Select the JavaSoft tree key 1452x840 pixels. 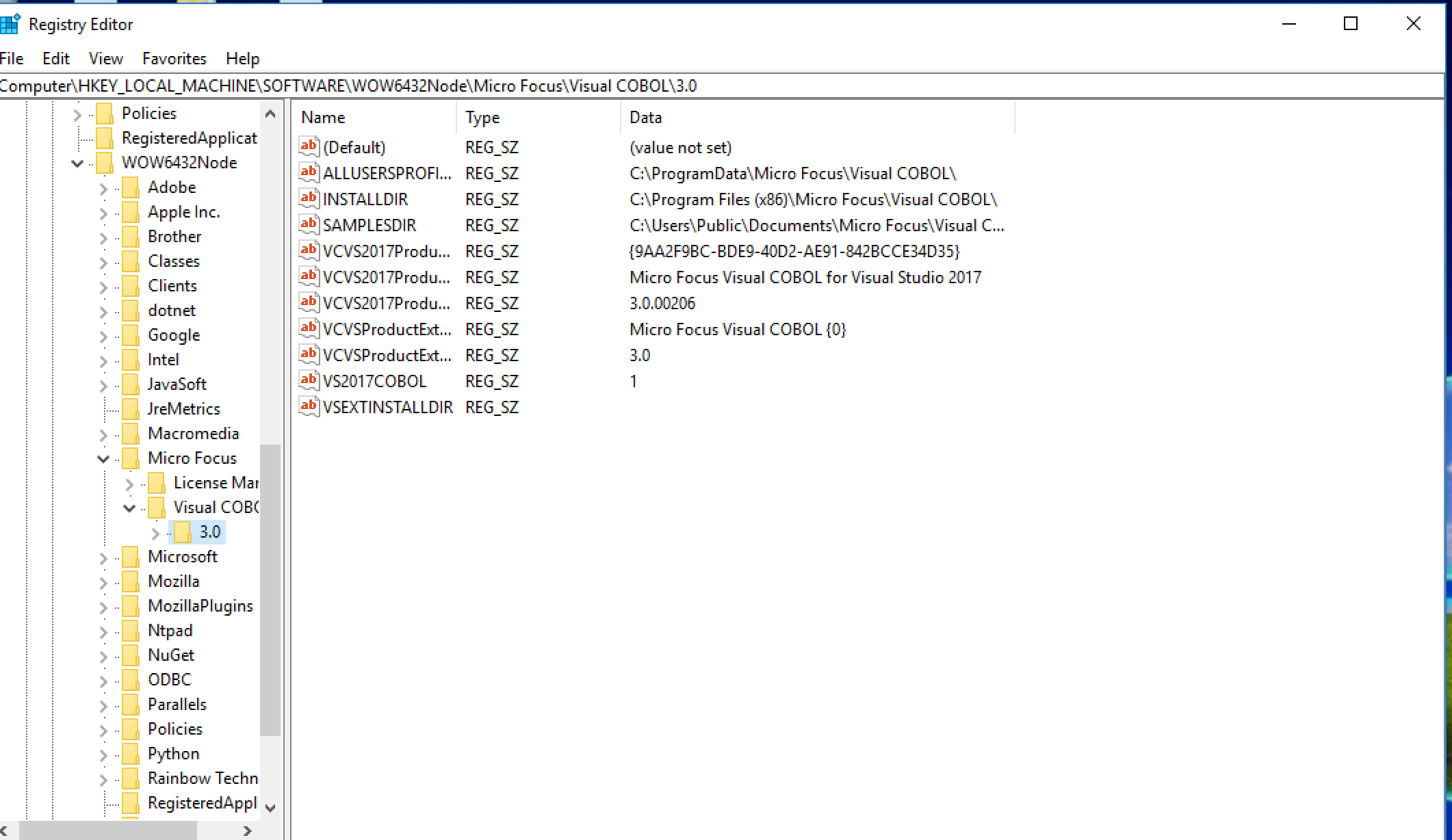(177, 384)
